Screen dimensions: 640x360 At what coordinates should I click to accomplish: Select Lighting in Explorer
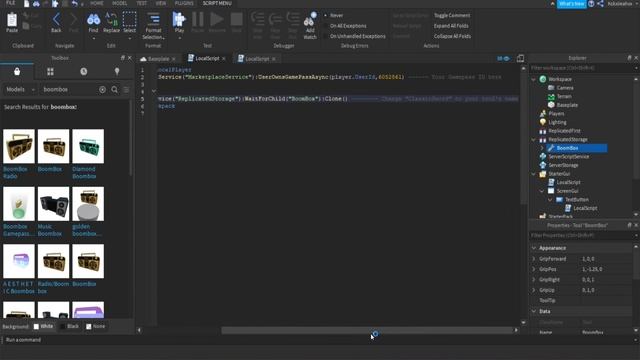557,122
